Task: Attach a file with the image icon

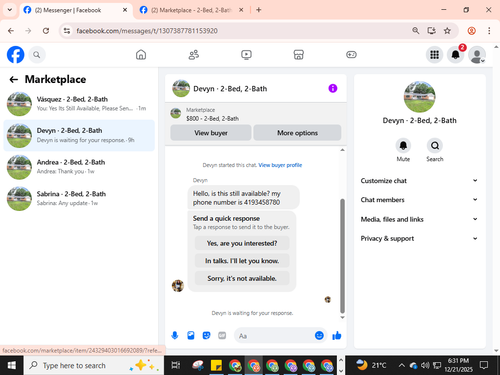Action: (x=191, y=336)
